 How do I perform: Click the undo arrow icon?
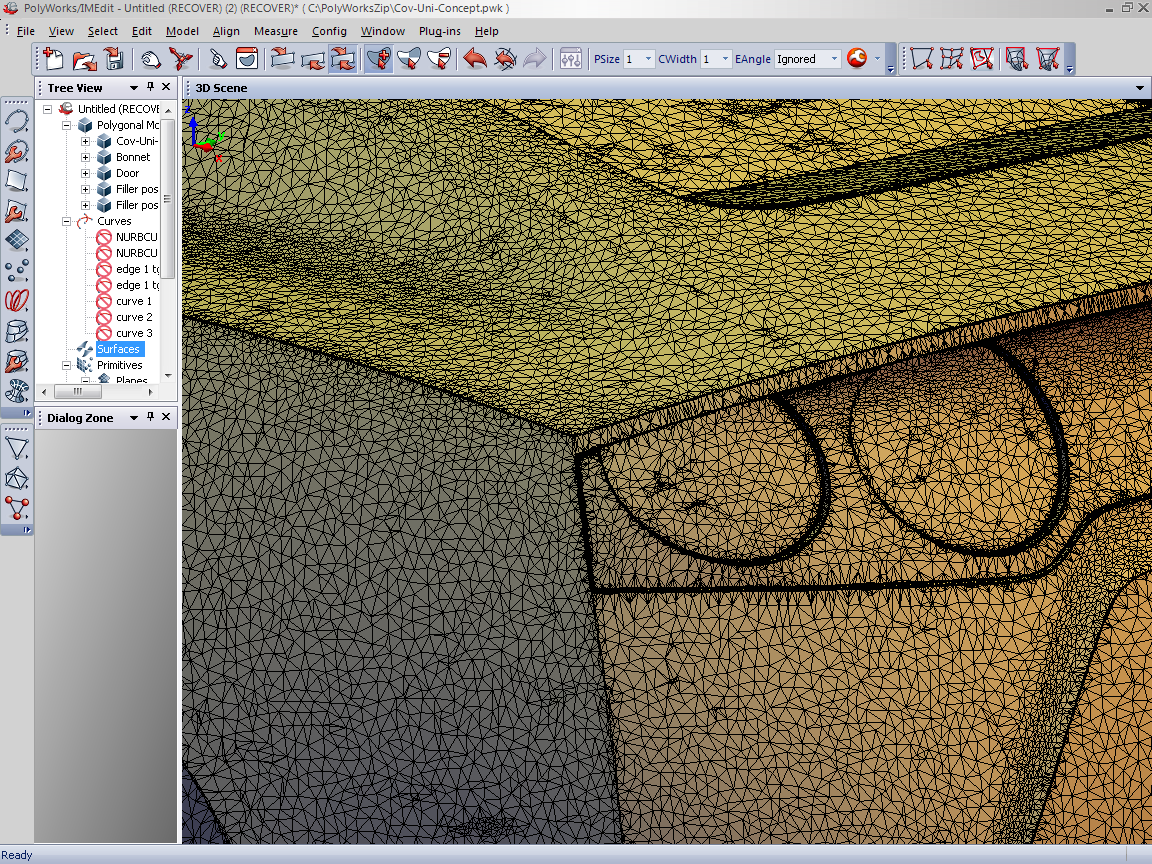475,59
